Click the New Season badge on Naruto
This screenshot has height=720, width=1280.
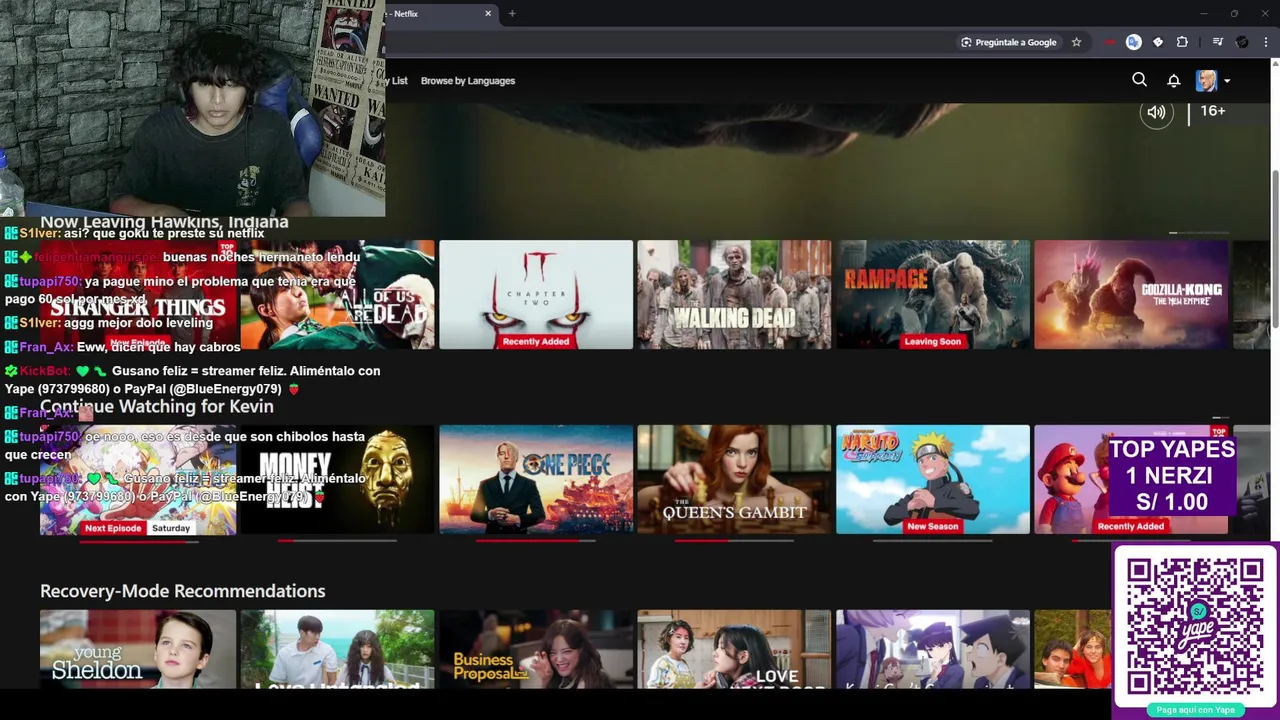click(932, 526)
